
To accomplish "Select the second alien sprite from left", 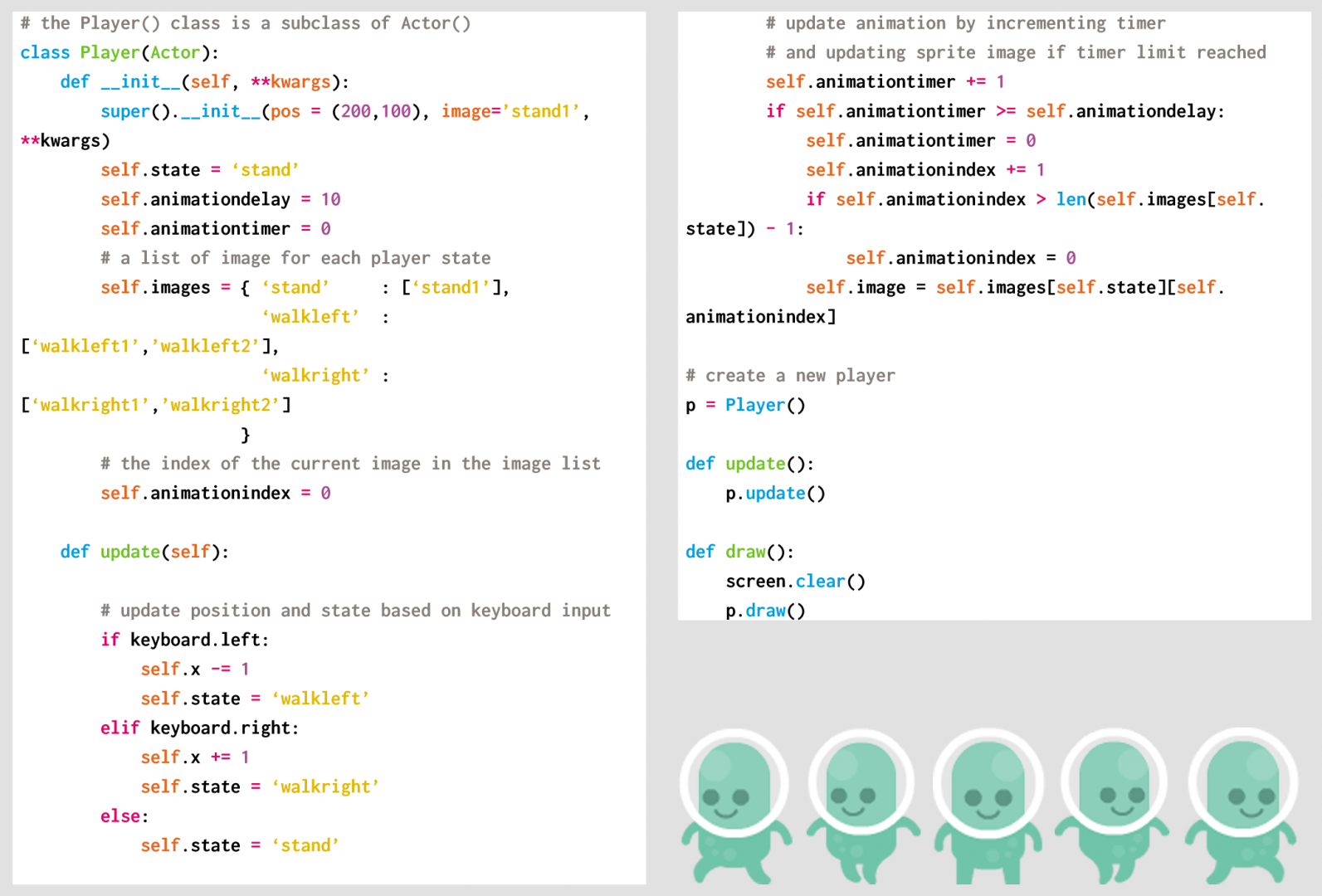I will pyautogui.click(x=862, y=805).
